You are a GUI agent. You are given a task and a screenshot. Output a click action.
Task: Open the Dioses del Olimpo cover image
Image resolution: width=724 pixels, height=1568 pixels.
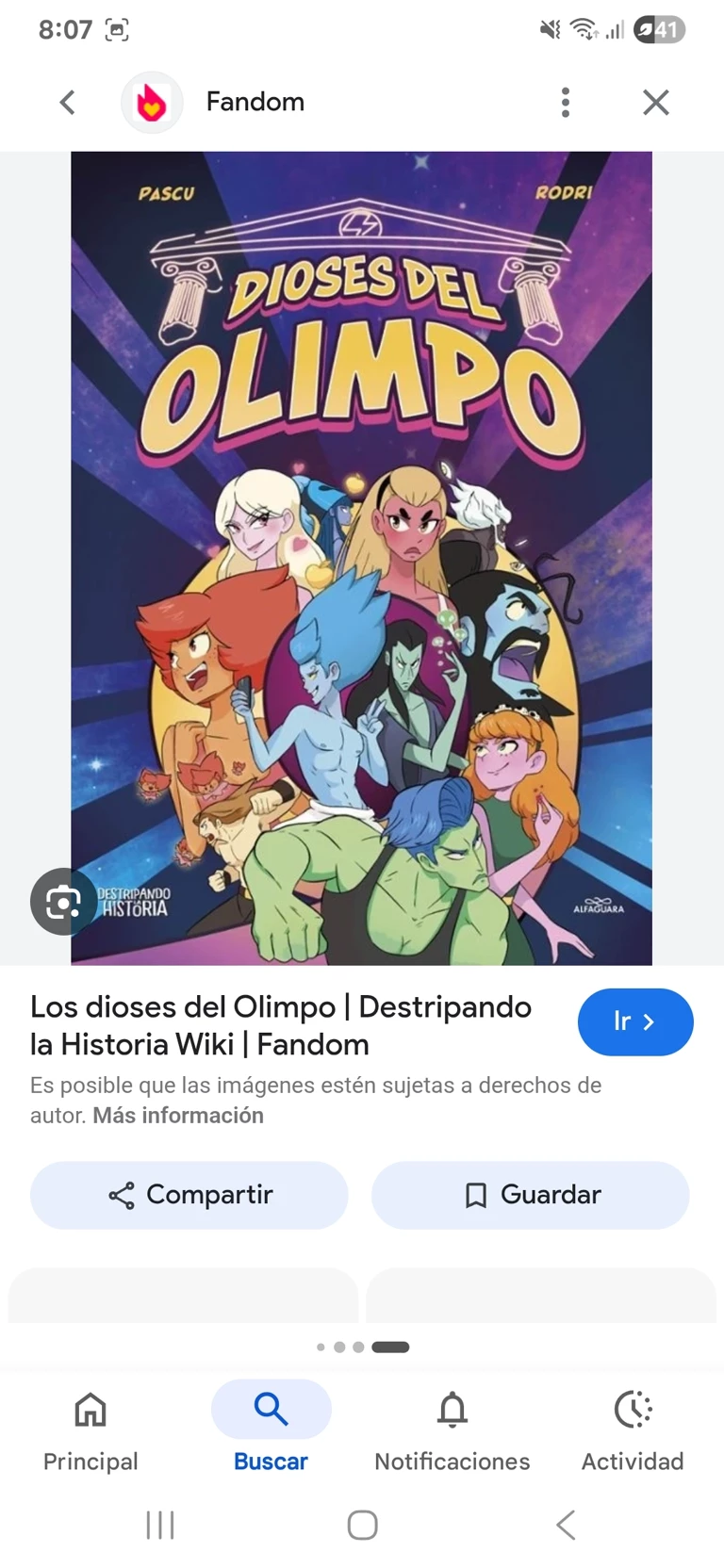coord(361,558)
